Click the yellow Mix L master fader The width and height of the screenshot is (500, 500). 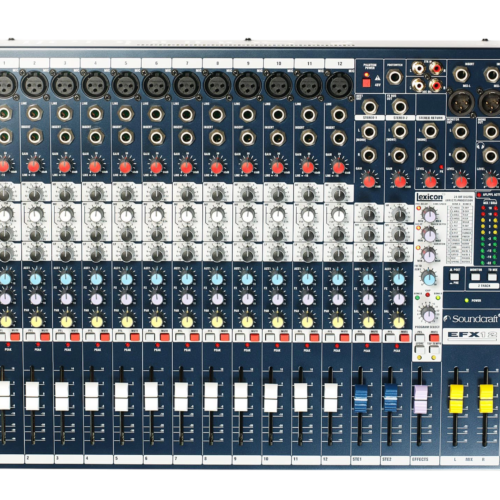(456, 398)
